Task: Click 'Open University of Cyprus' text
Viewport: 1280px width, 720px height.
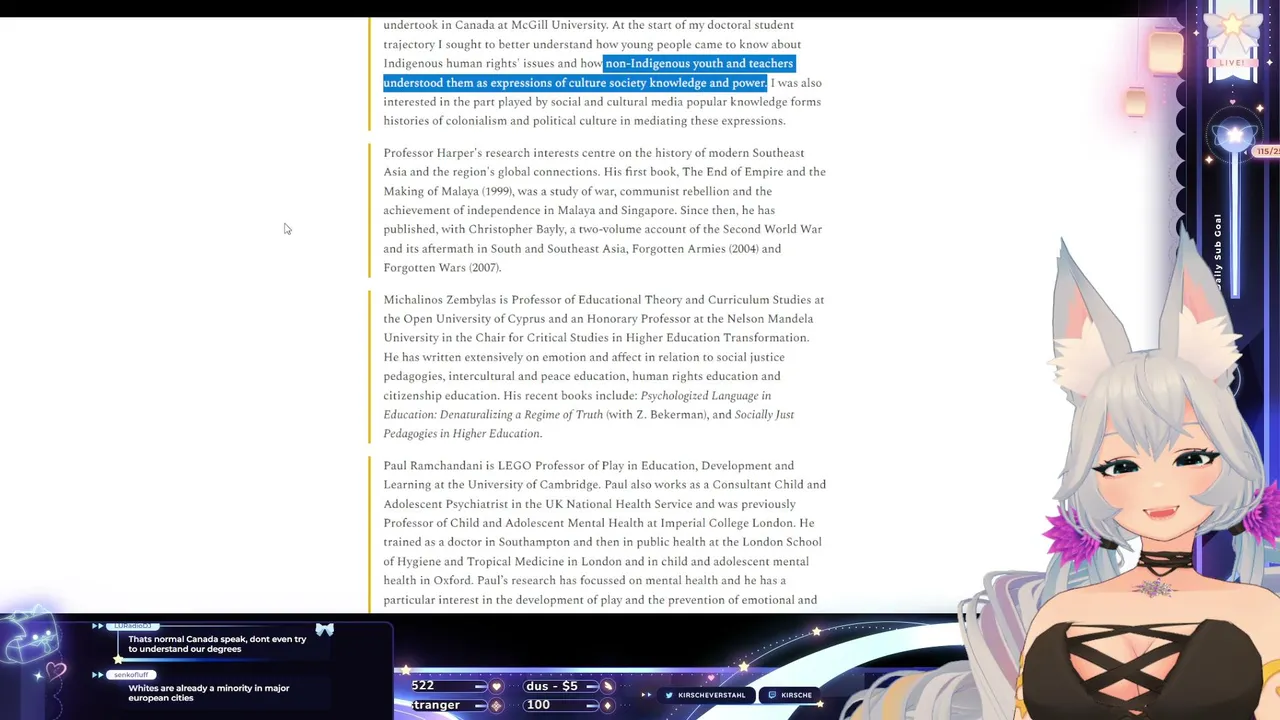Action: pos(475,319)
